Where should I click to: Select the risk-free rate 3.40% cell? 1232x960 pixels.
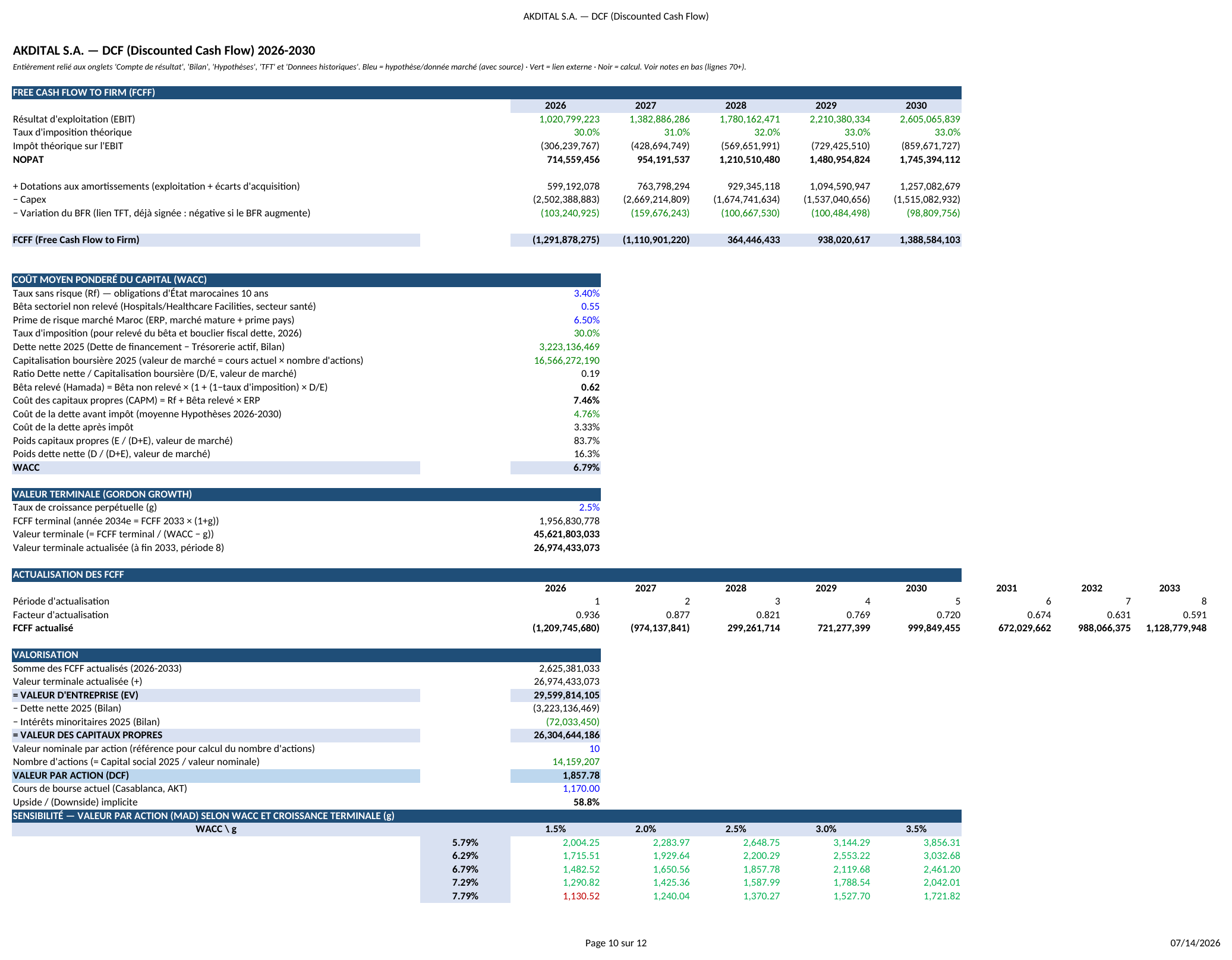coord(587,294)
